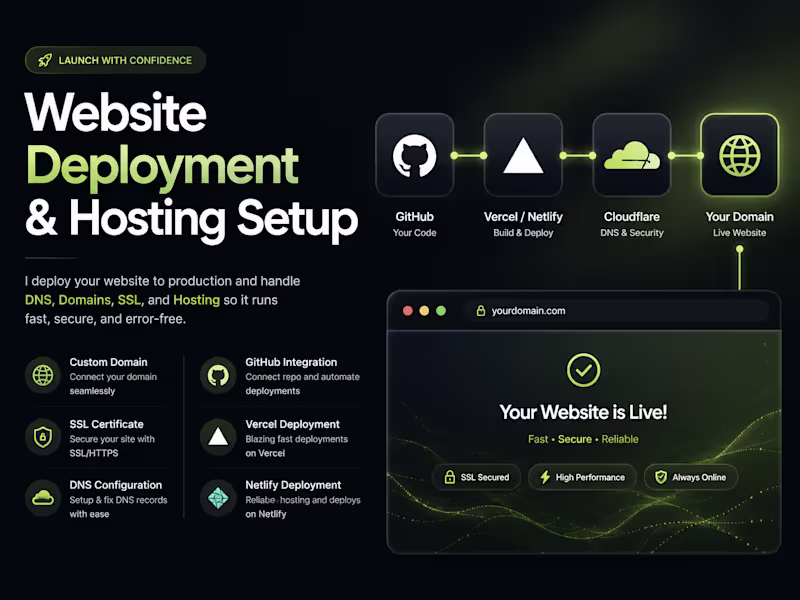Screen dimensions: 800x600
Task: Click 'Blazing fast deployments on Vercel' text
Action: point(296,446)
